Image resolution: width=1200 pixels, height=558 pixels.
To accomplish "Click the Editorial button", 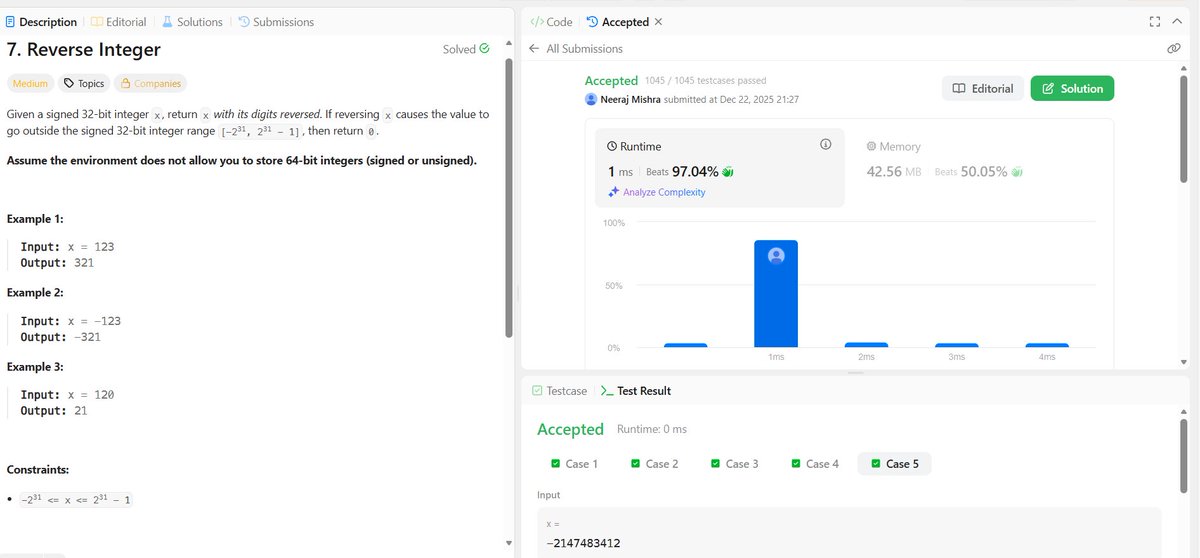I will [x=983, y=89].
